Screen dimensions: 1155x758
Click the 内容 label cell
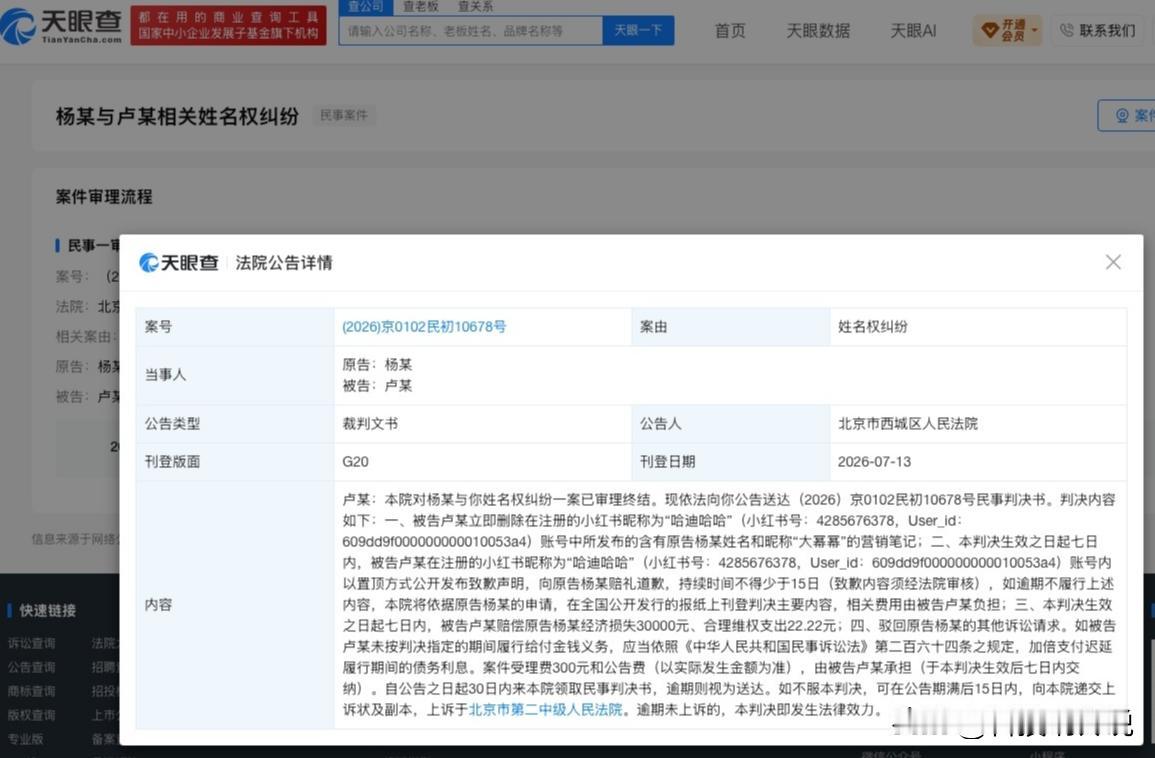point(235,604)
